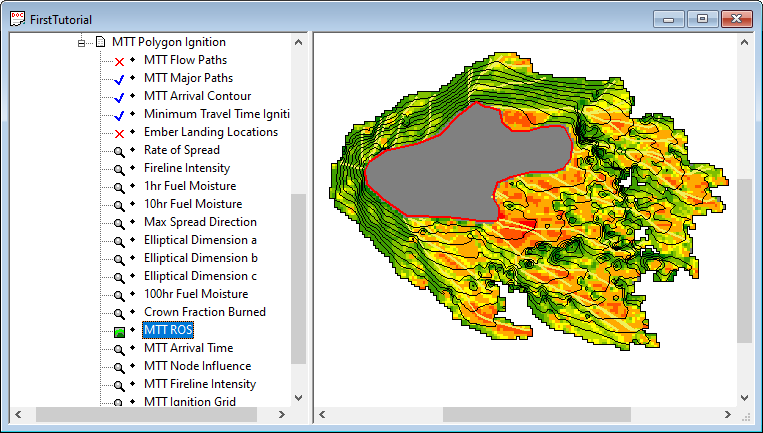The height and width of the screenshot is (433, 763).
Task: Click the map view horizontal scrollbar thumb
Action: click(x=537, y=415)
